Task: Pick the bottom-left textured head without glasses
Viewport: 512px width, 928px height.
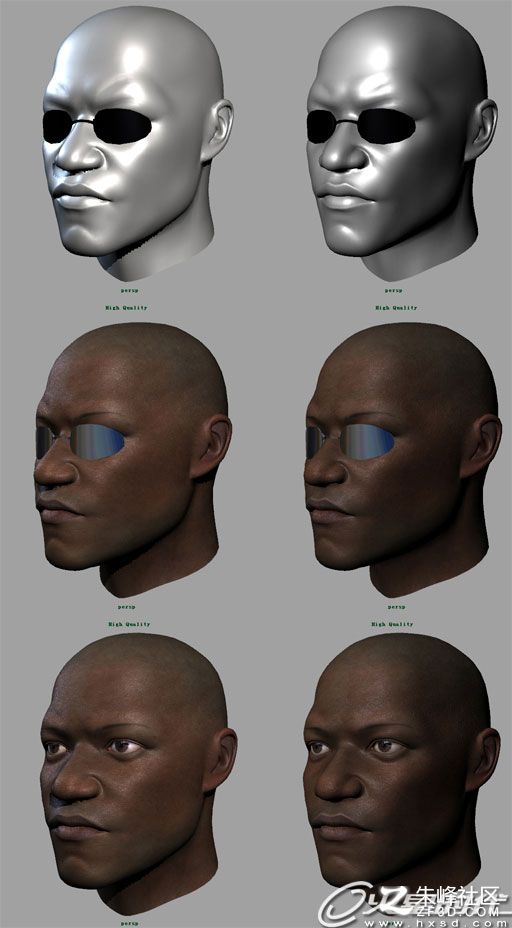Action: point(139,774)
